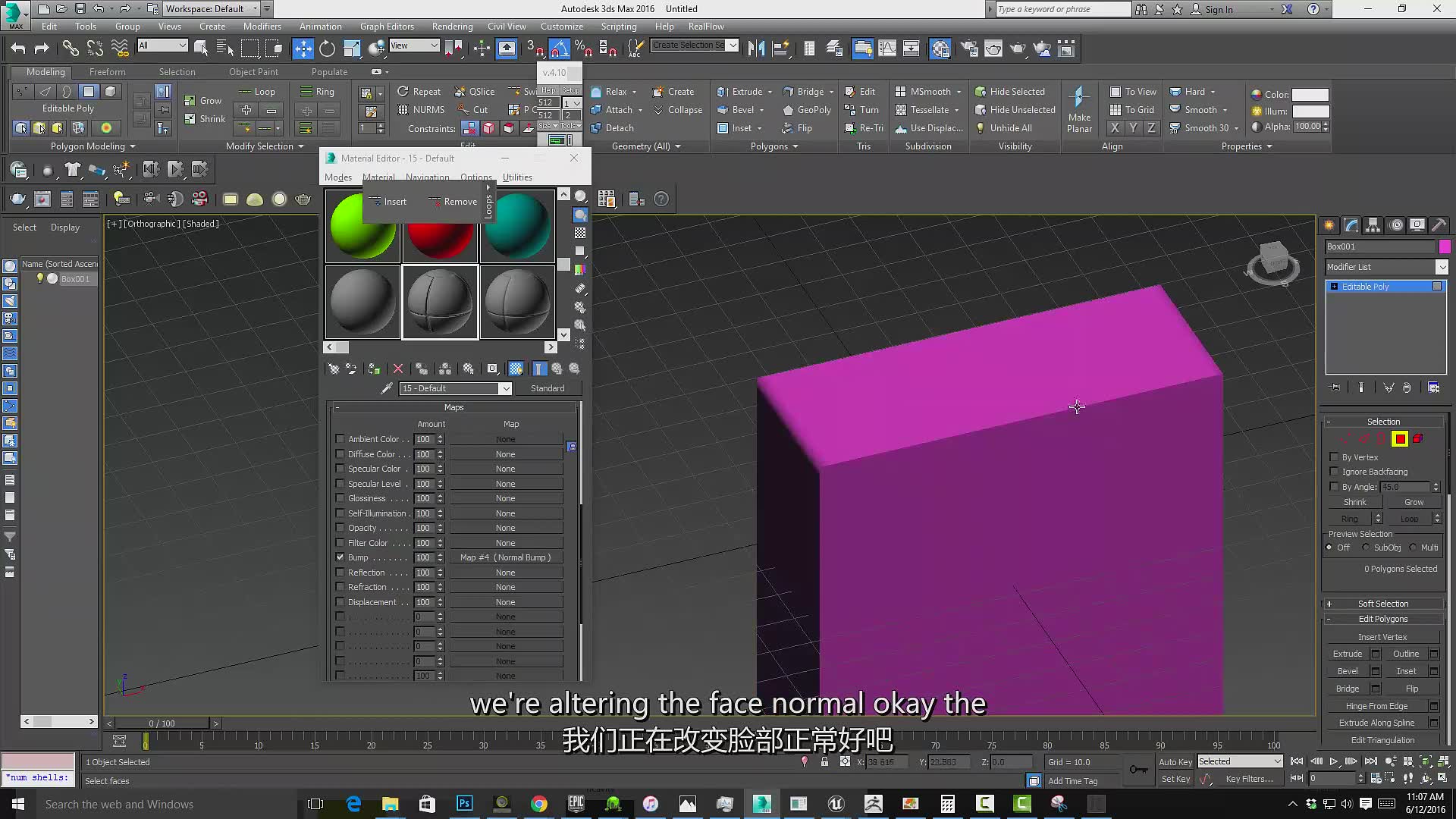Open the Create command panel tab
Screen dimensions: 1456x819
tap(1329, 225)
